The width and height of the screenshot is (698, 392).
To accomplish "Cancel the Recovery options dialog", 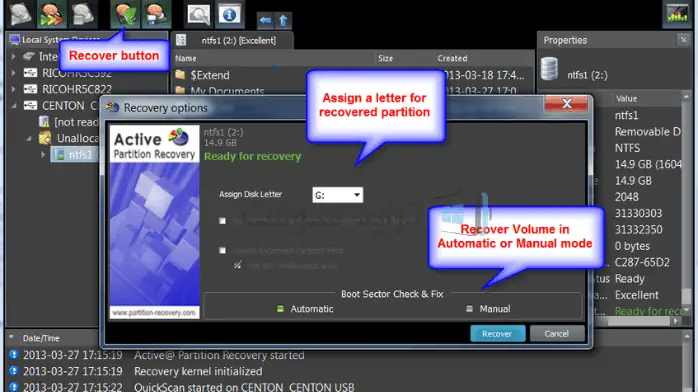I will click(557, 334).
